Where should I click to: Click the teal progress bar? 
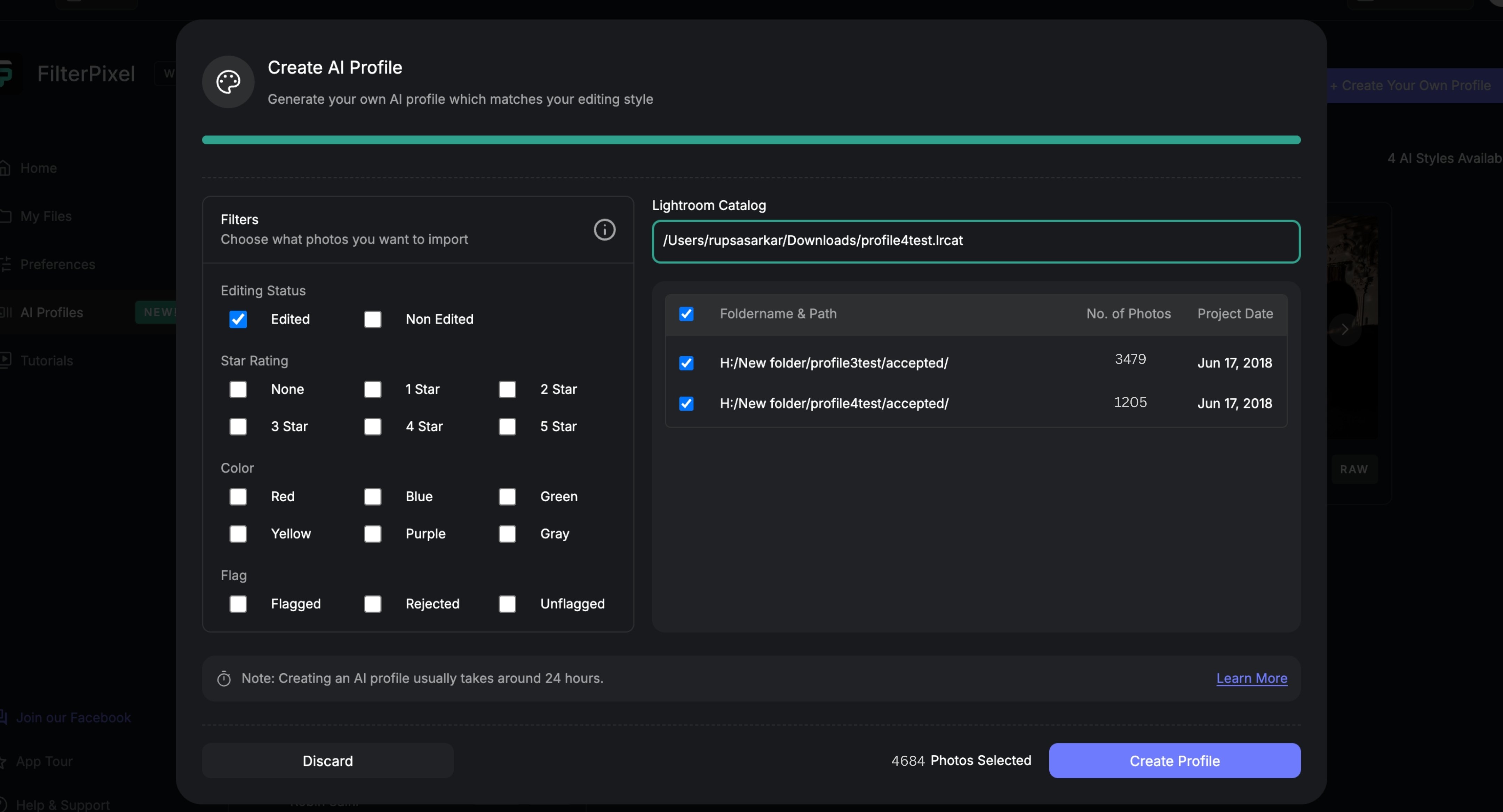click(751, 140)
